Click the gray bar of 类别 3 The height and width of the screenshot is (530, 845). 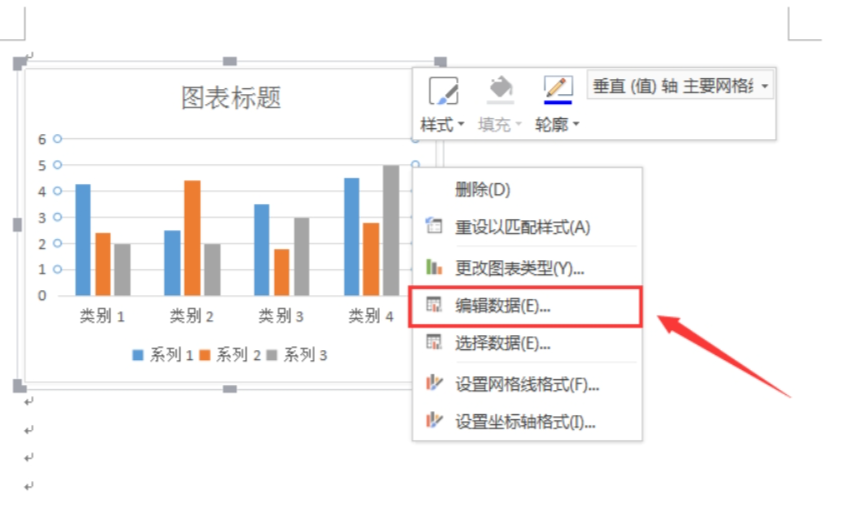(302, 257)
